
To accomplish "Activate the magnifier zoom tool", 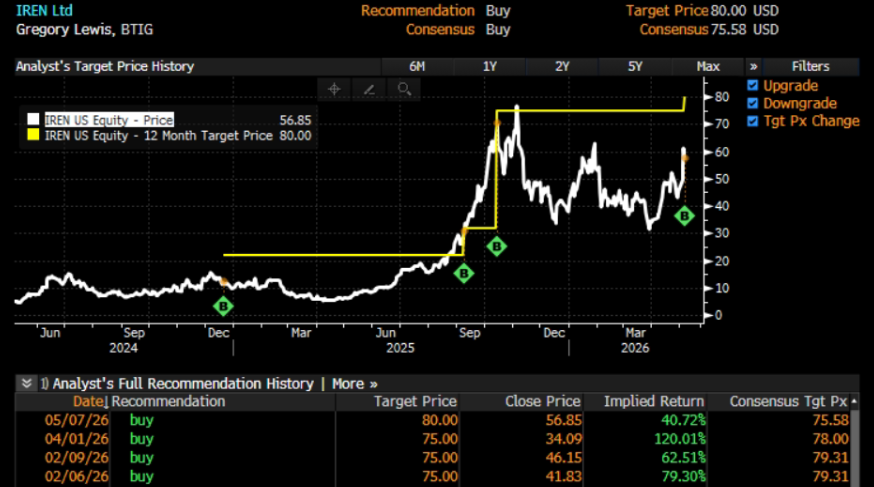I will pos(404,89).
